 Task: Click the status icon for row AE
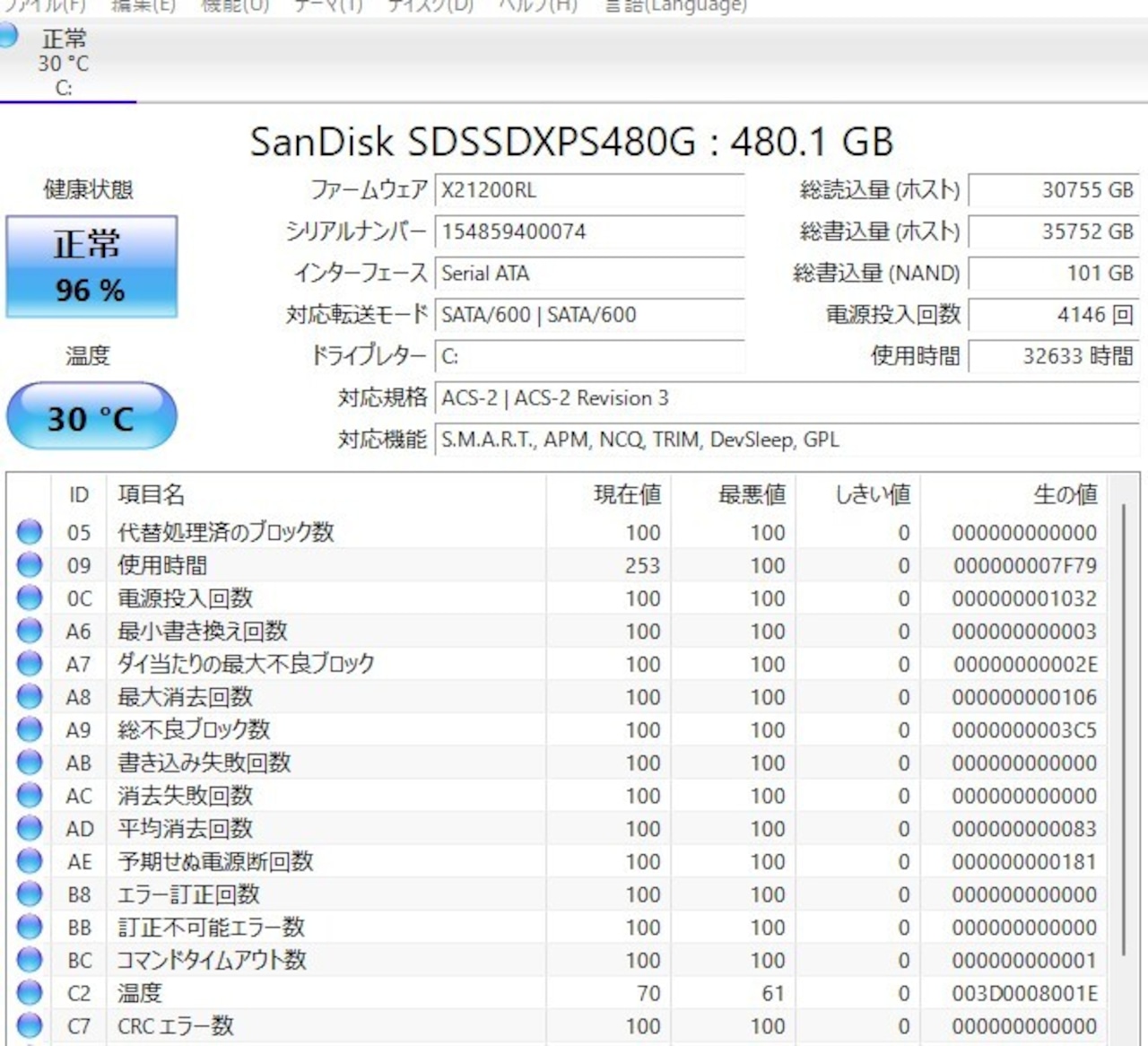(x=30, y=860)
